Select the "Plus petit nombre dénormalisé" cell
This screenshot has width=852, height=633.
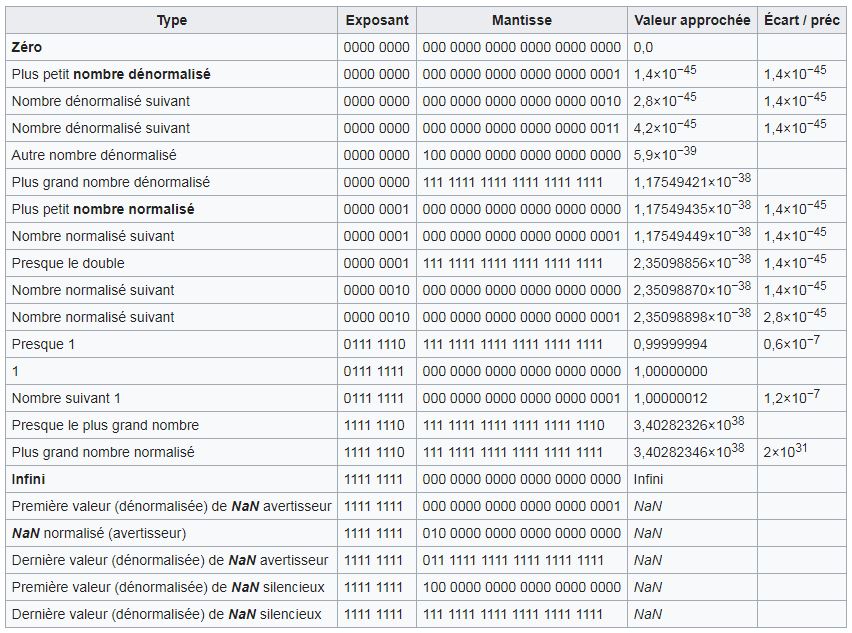[111, 74]
